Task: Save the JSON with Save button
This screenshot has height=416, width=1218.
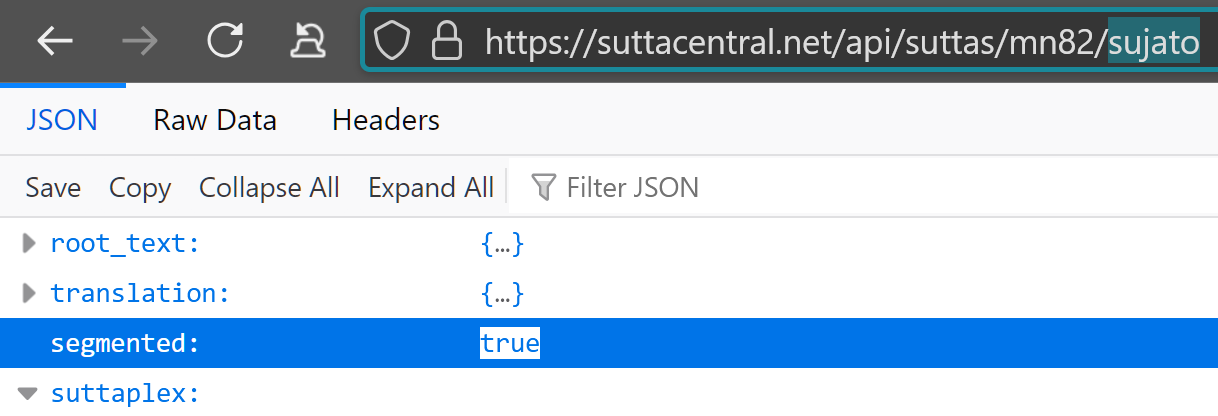Action: point(53,187)
